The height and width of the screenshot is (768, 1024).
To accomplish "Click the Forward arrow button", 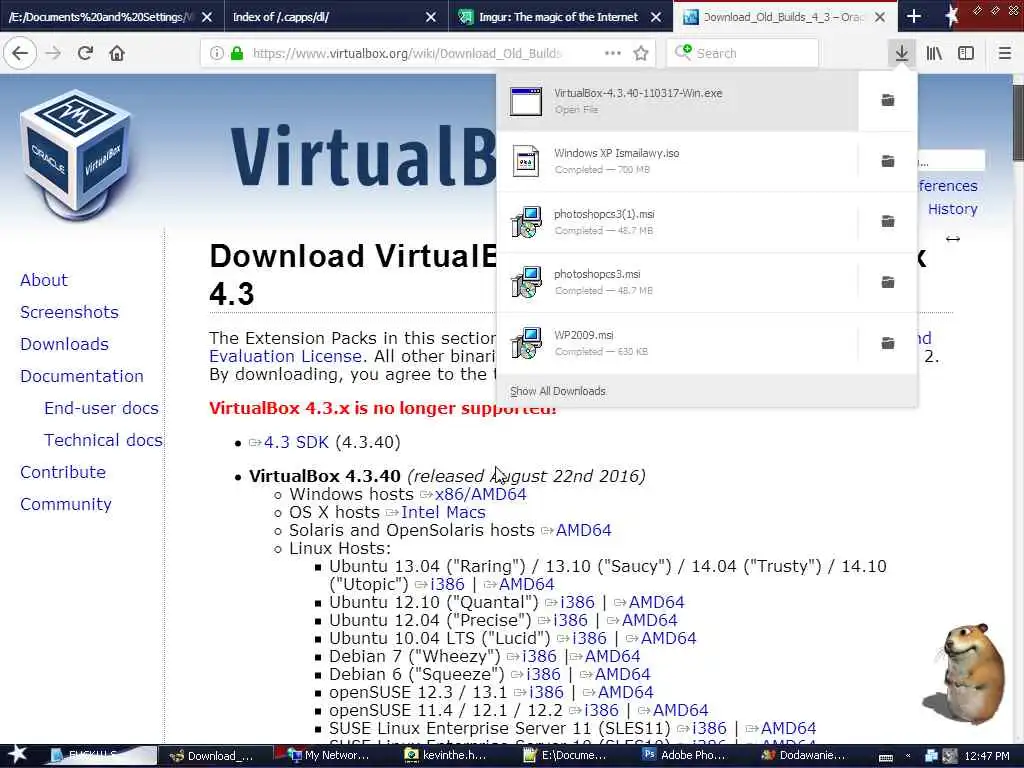I will tap(54, 54).
